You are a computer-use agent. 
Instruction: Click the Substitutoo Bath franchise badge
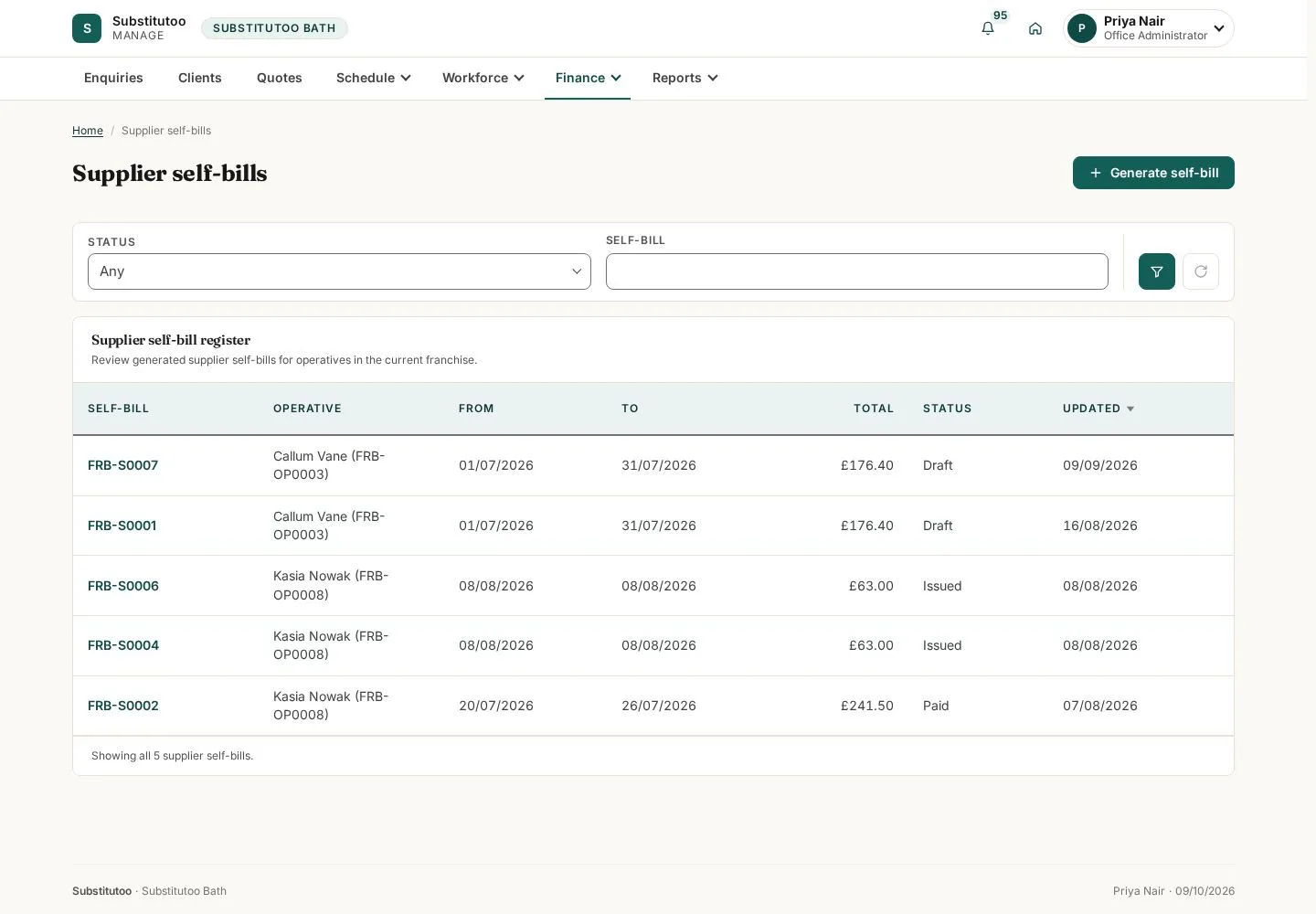coord(274,28)
